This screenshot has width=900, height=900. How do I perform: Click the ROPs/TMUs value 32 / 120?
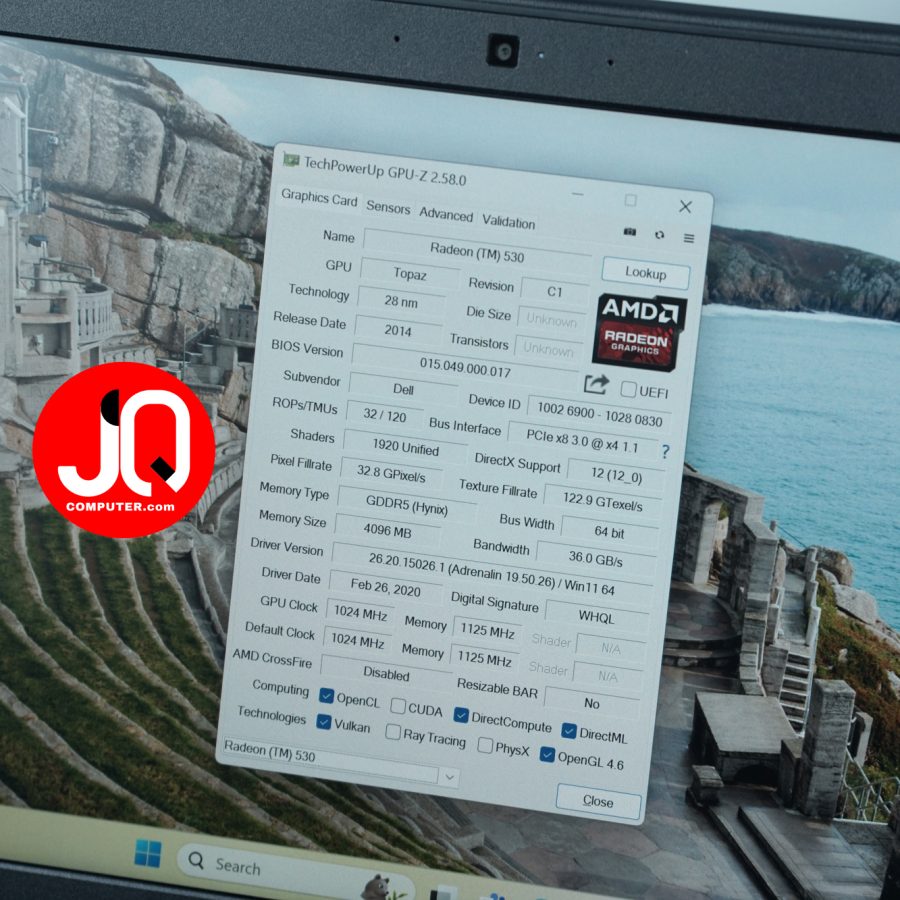coord(385,416)
